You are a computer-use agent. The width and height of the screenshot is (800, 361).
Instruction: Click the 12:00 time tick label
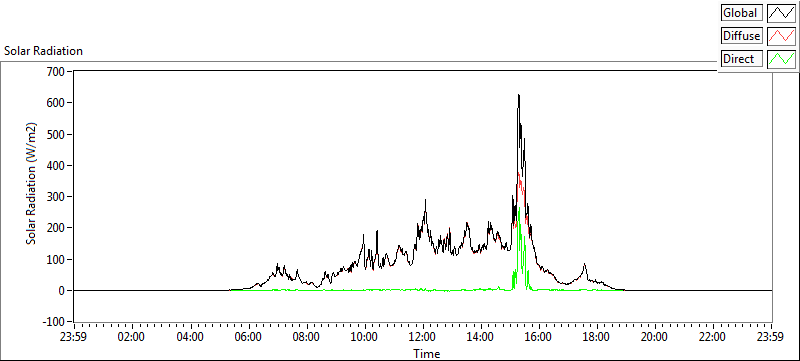[x=423, y=337]
